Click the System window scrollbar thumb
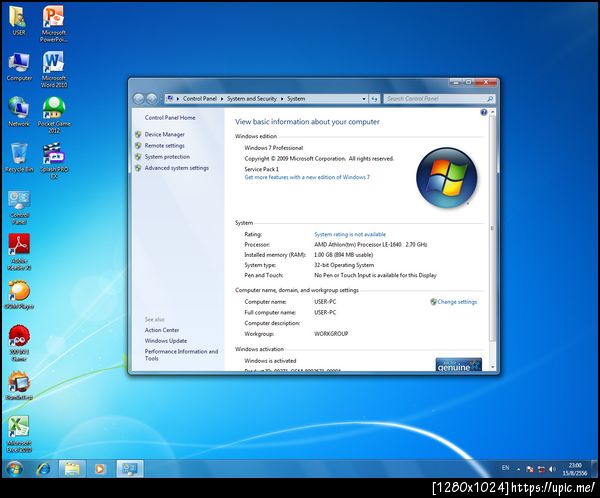The height and width of the screenshot is (498, 600). point(492,228)
